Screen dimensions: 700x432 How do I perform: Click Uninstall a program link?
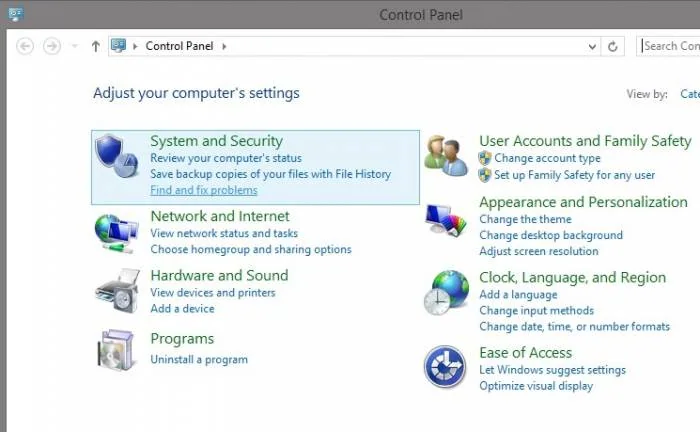pyautogui.click(x=199, y=359)
